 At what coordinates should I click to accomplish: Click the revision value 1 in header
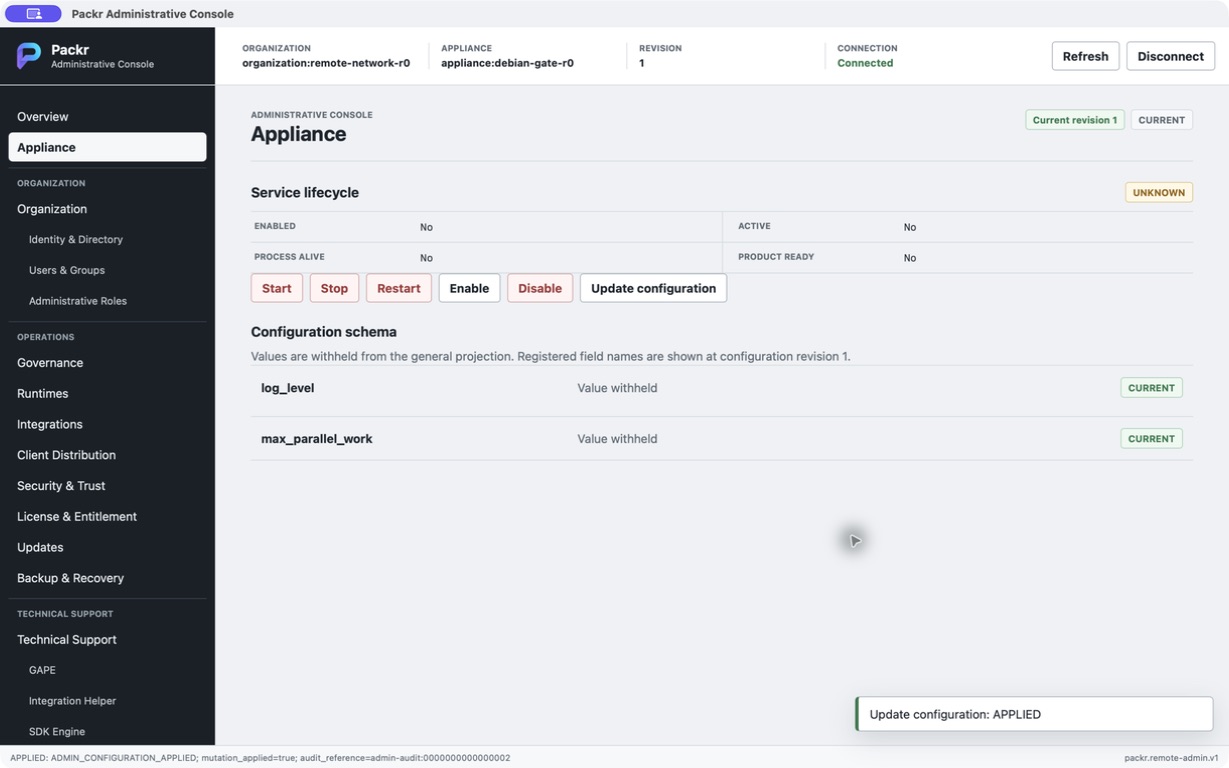(x=642, y=63)
